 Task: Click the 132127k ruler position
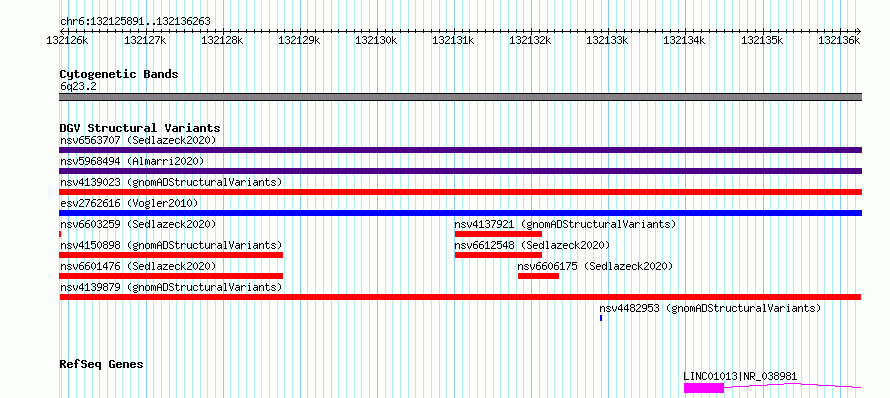click(x=145, y=40)
